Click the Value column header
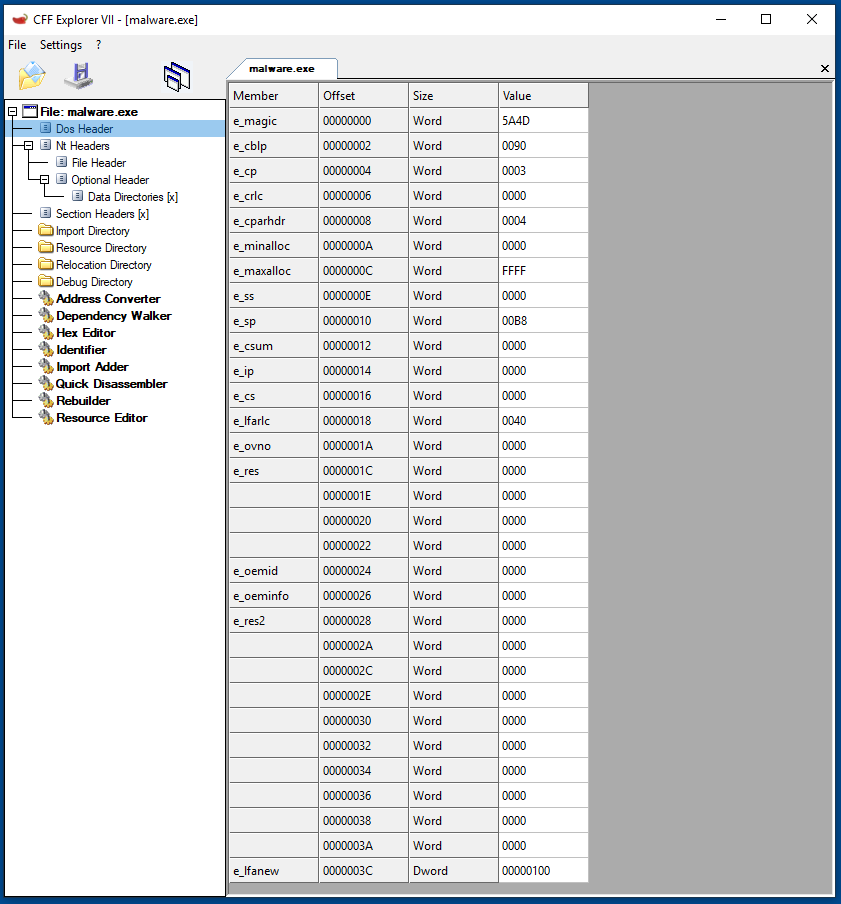The image size is (841, 904). [x=544, y=96]
